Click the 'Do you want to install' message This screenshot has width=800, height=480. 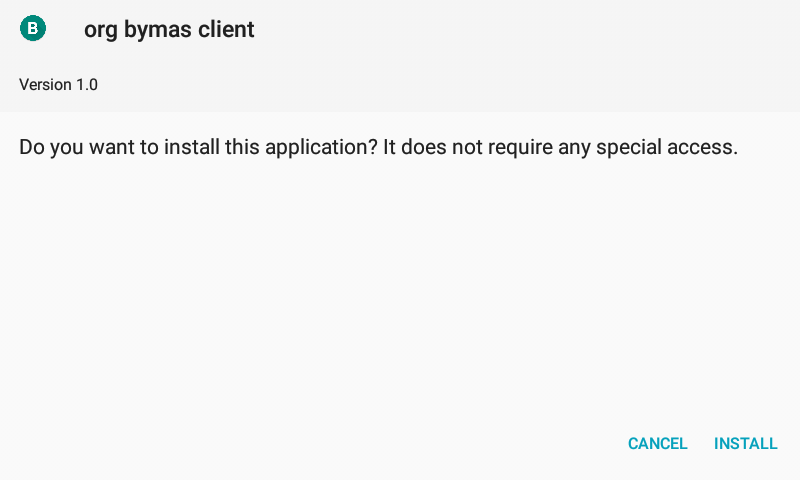point(379,147)
